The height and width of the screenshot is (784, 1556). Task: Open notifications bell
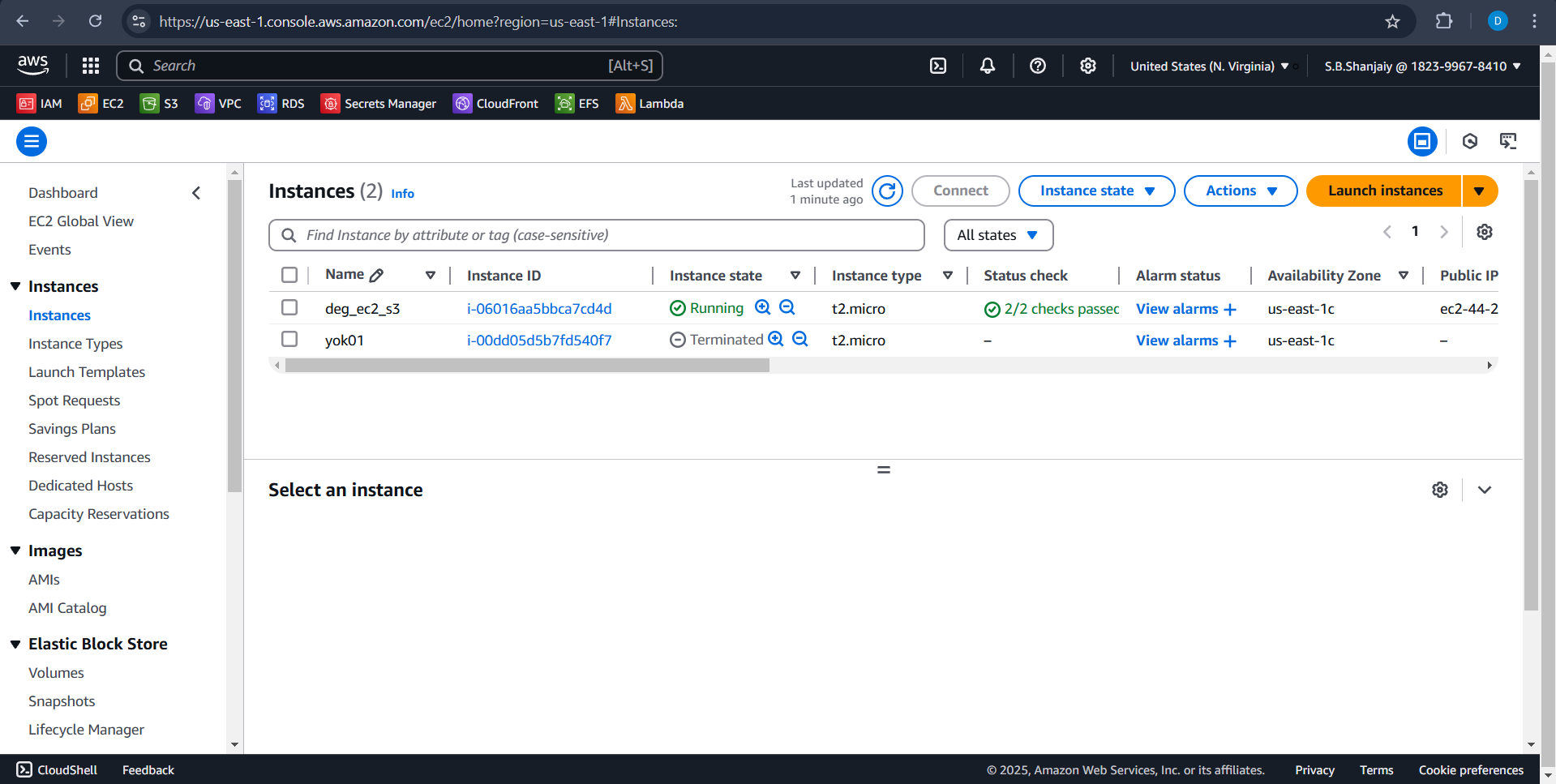pos(988,66)
